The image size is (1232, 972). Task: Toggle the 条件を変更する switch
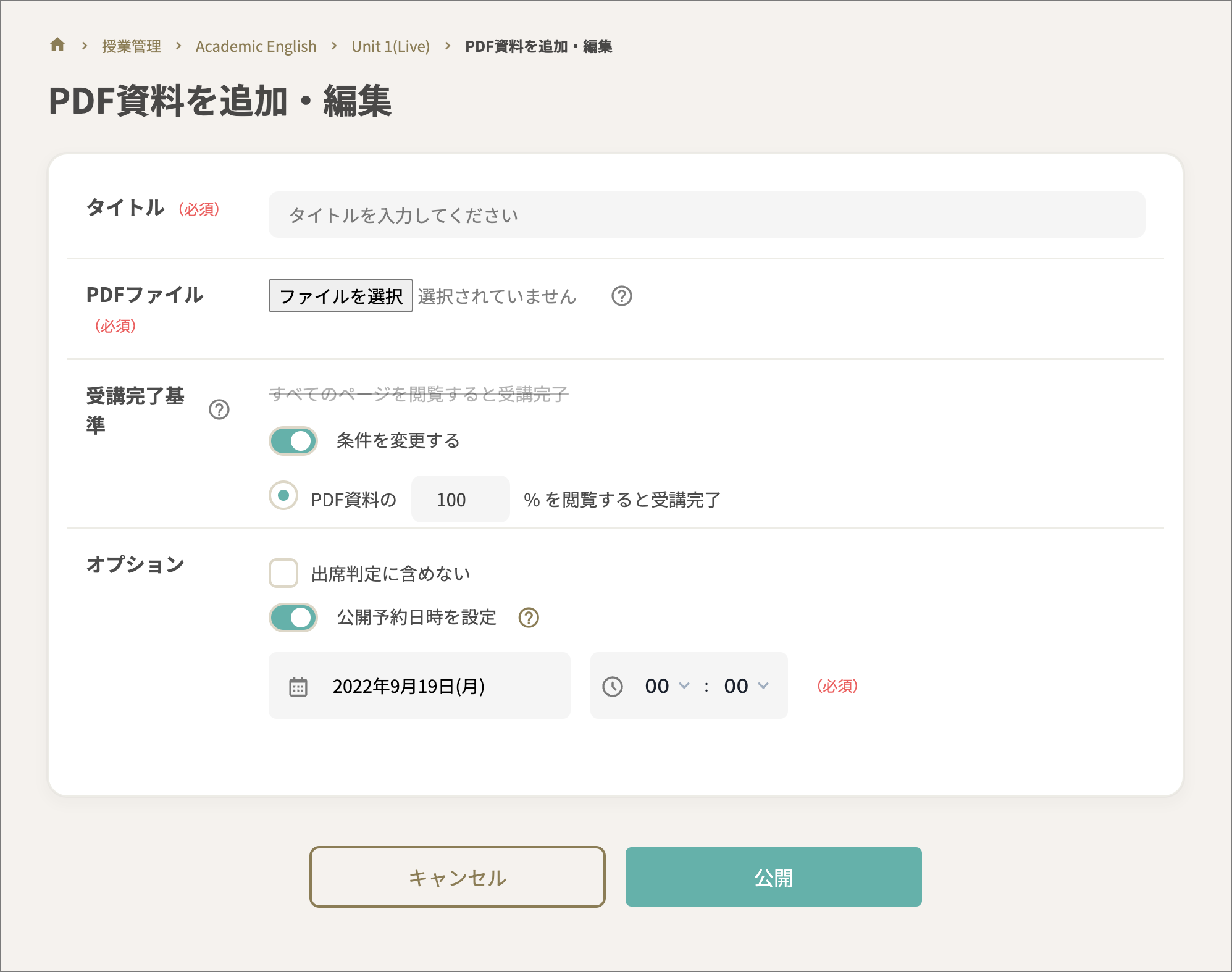[x=293, y=441]
